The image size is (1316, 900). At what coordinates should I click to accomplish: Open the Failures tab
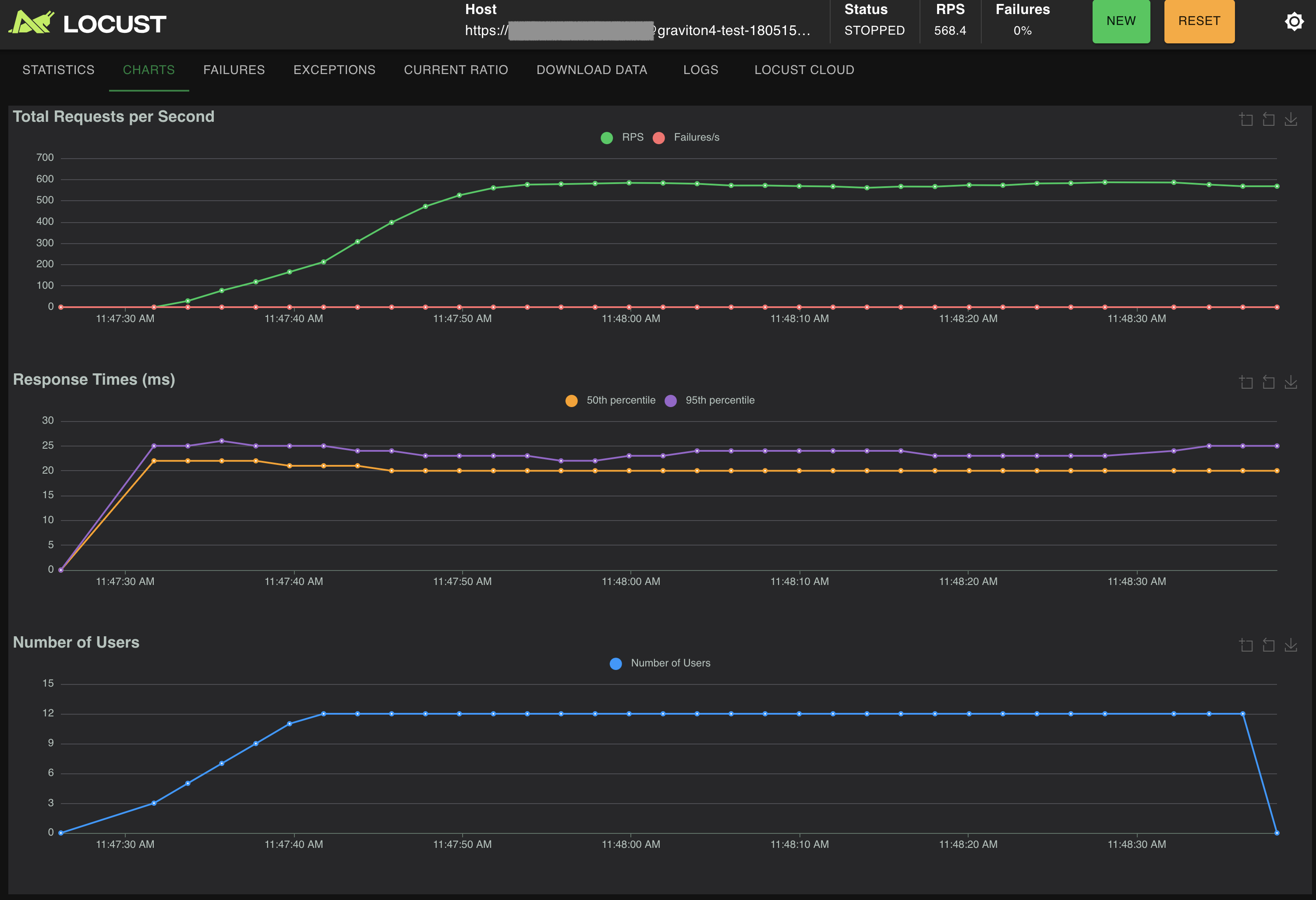click(x=234, y=70)
